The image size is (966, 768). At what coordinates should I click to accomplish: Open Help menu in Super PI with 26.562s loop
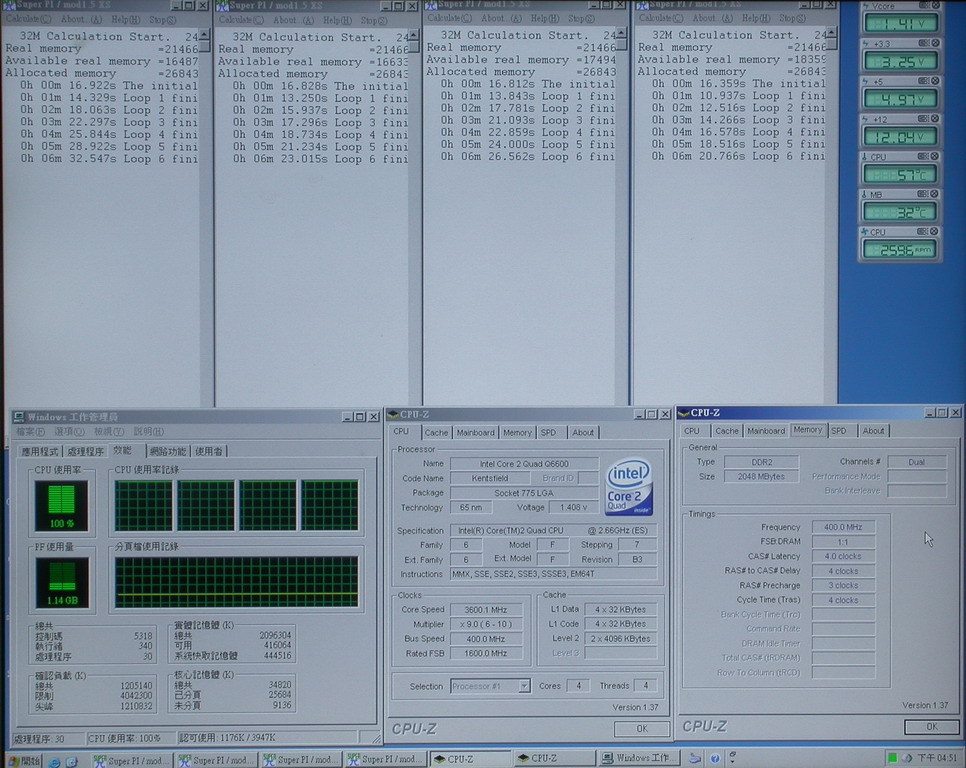544,18
